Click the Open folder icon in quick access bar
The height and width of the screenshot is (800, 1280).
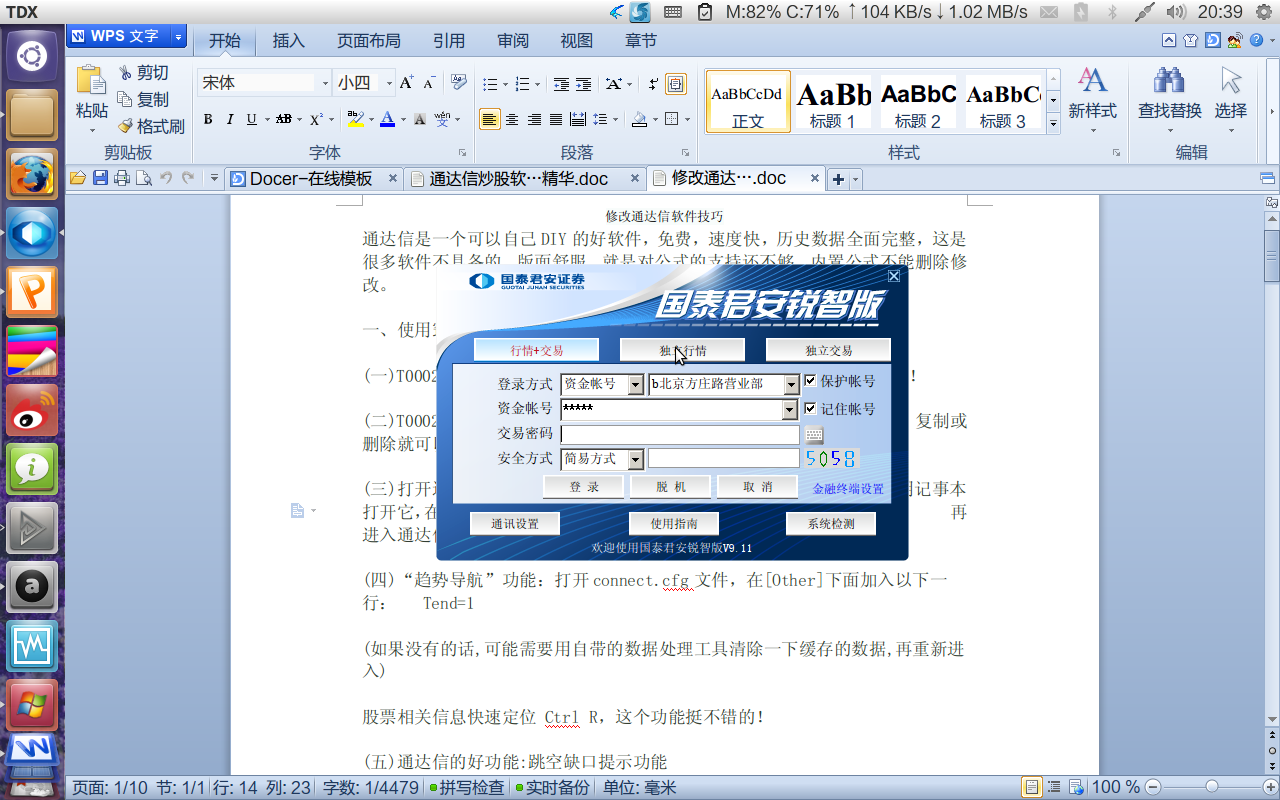pos(78,178)
